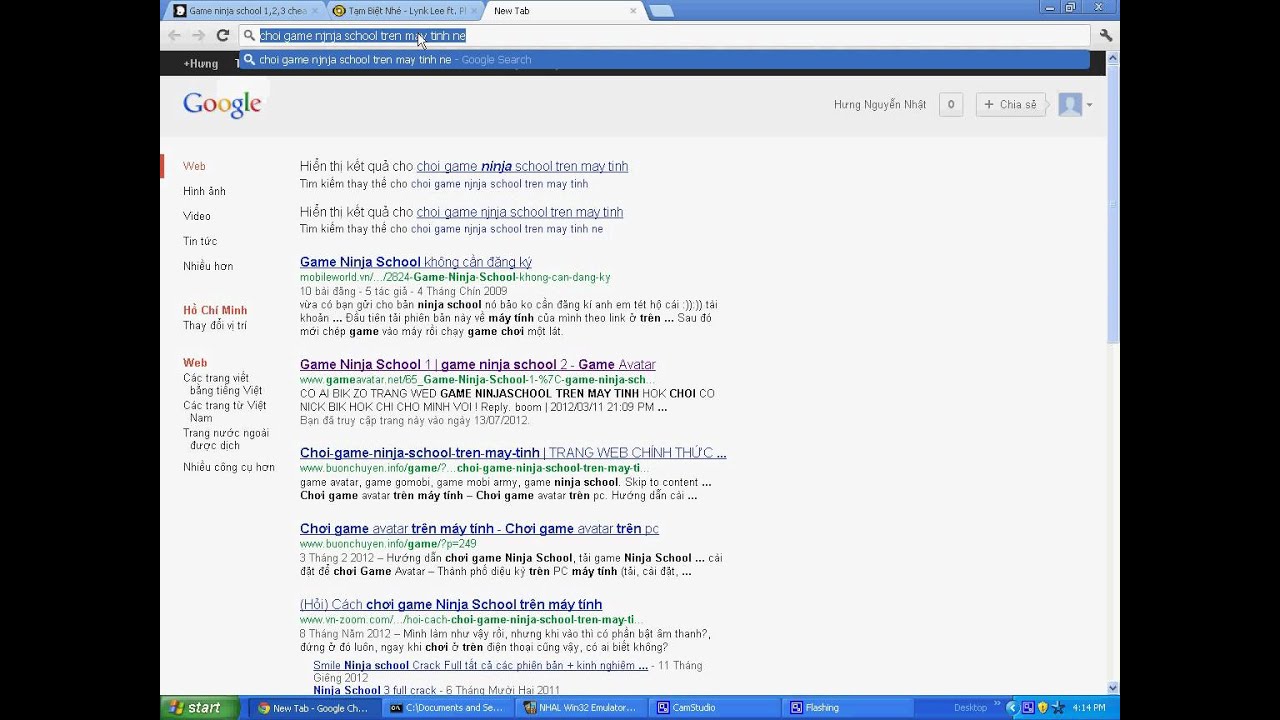Reload the page with refresh icon
This screenshot has width=1280, height=720.
click(223, 35)
